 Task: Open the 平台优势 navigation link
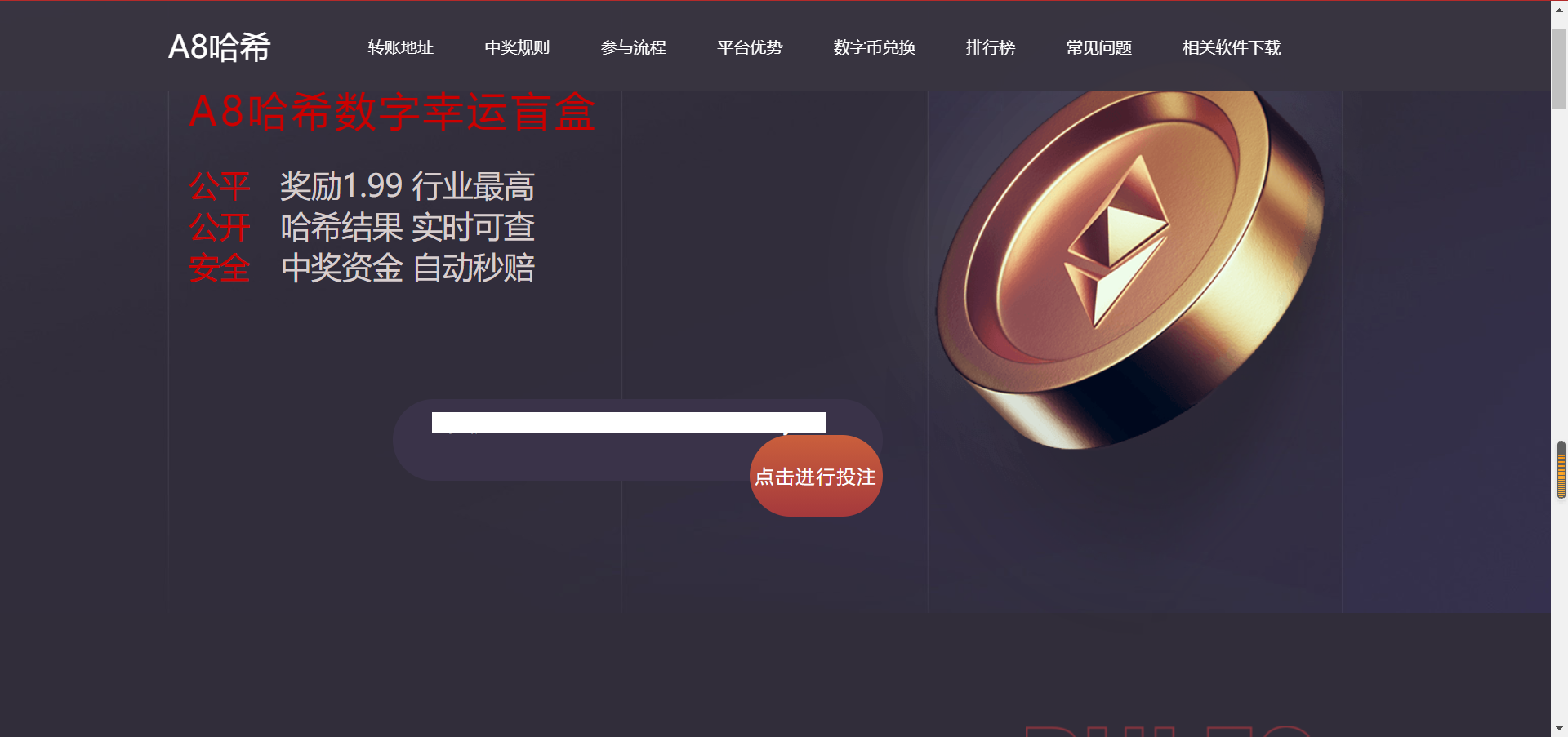[x=750, y=47]
